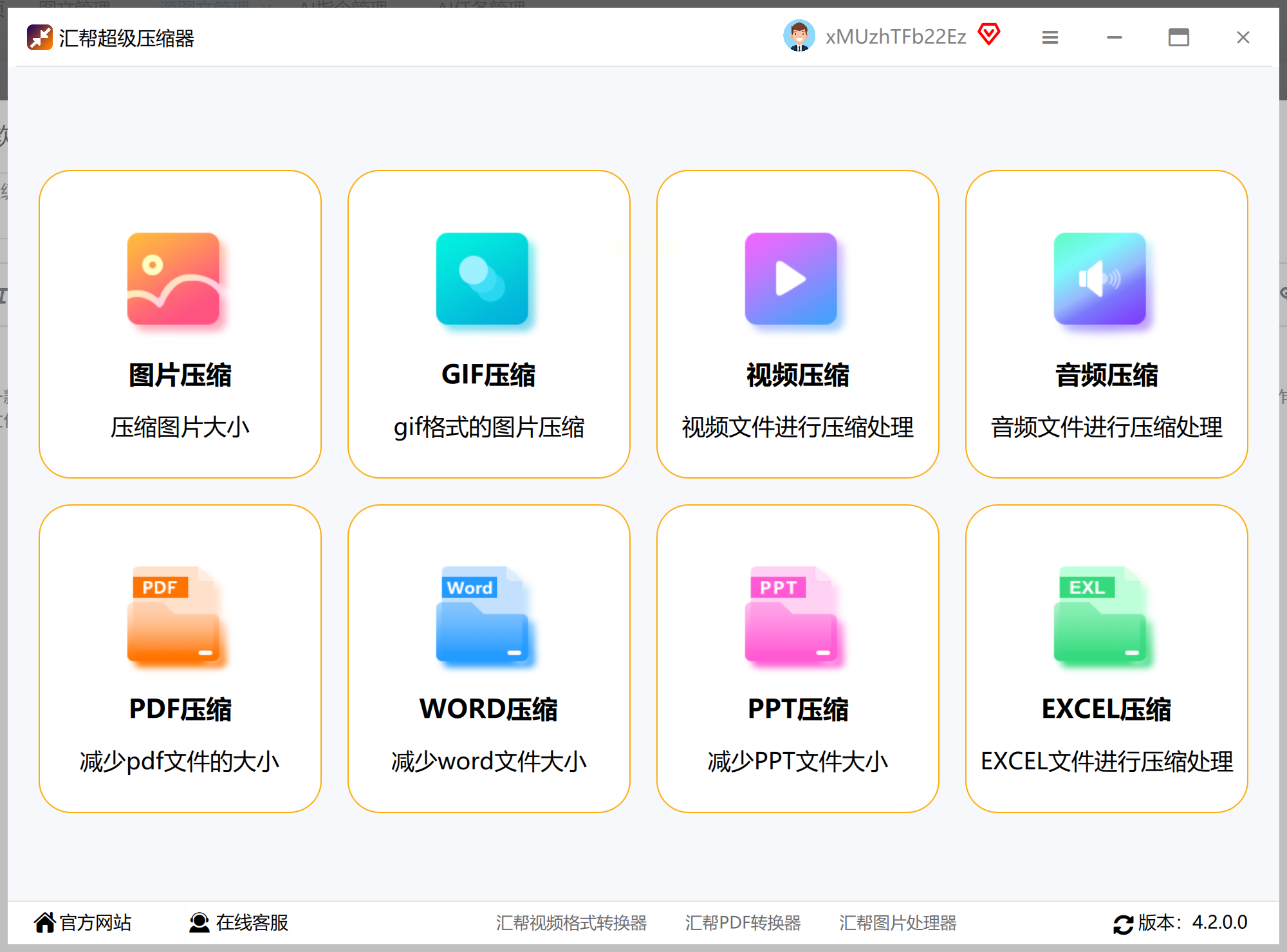Choose the blue Word folder icon
The height and width of the screenshot is (952, 1287).
pos(482,614)
